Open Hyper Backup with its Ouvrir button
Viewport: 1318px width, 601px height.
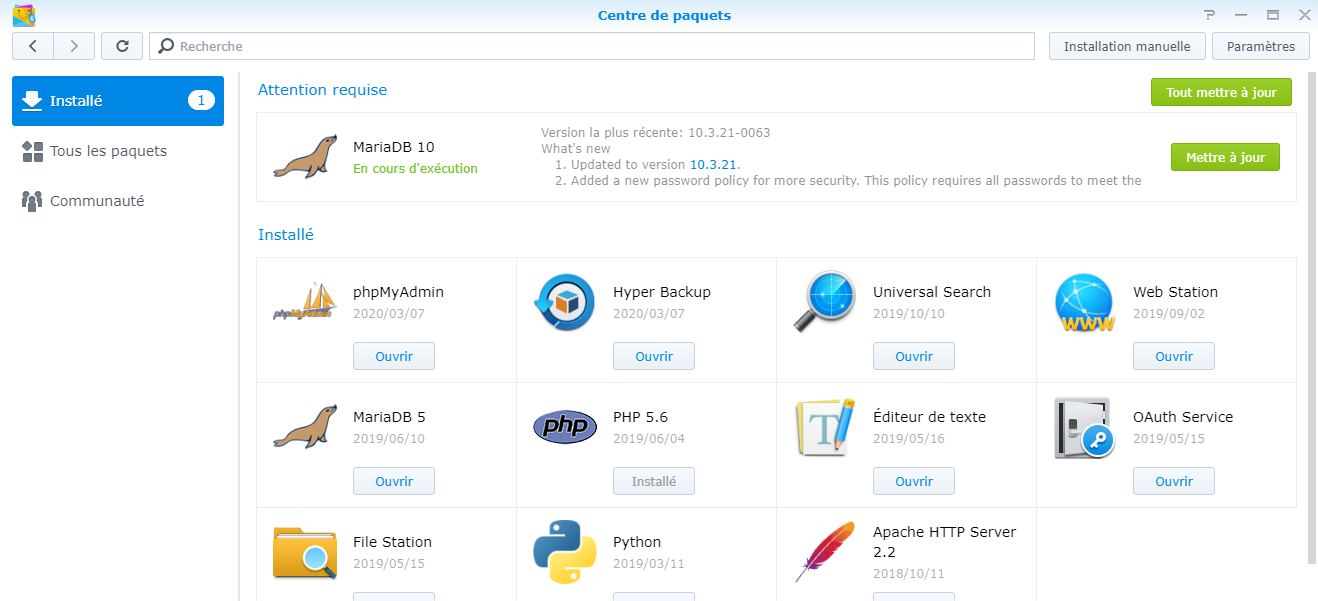tap(654, 356)
